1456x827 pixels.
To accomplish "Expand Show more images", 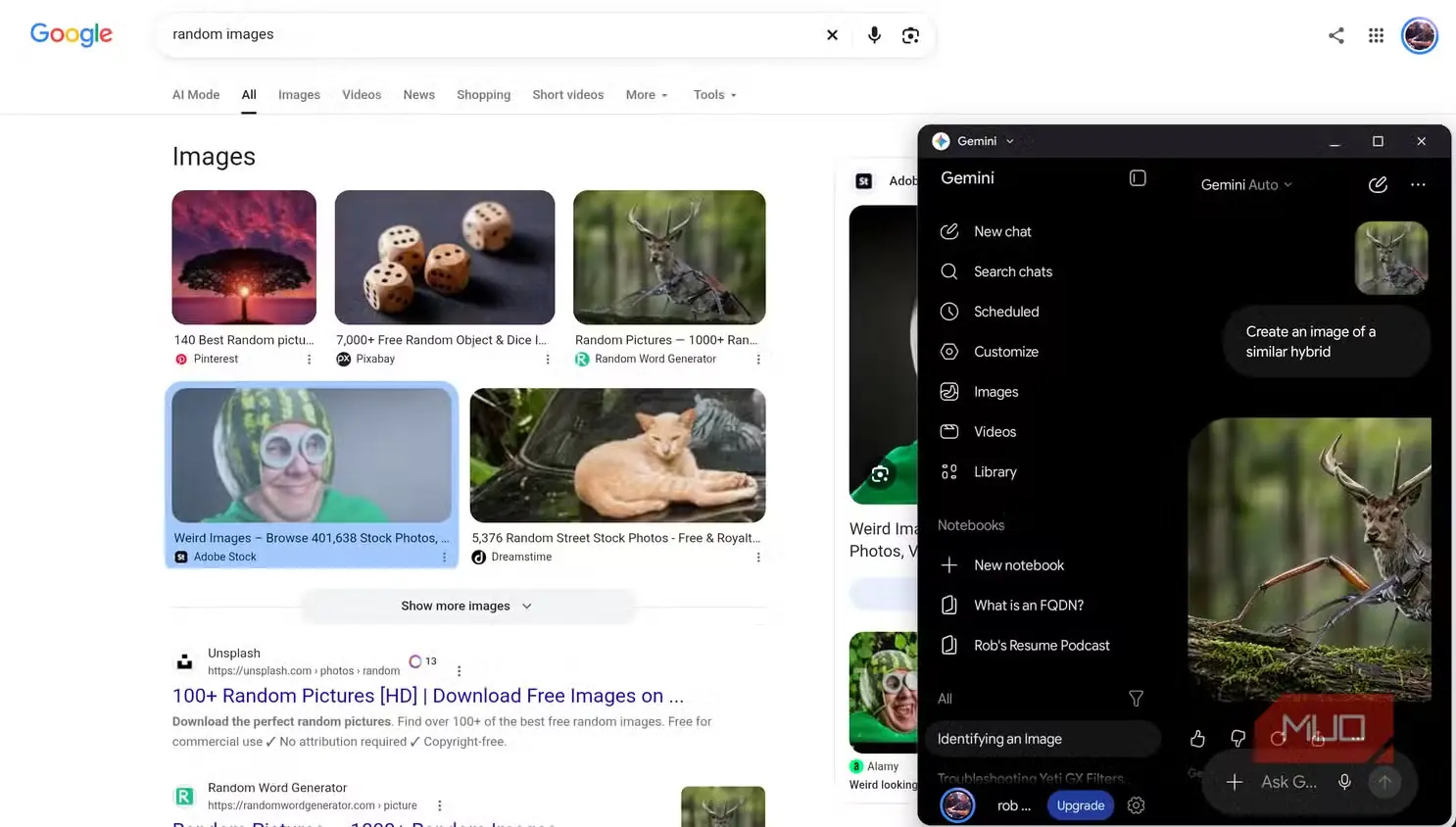I will [467, 607].
